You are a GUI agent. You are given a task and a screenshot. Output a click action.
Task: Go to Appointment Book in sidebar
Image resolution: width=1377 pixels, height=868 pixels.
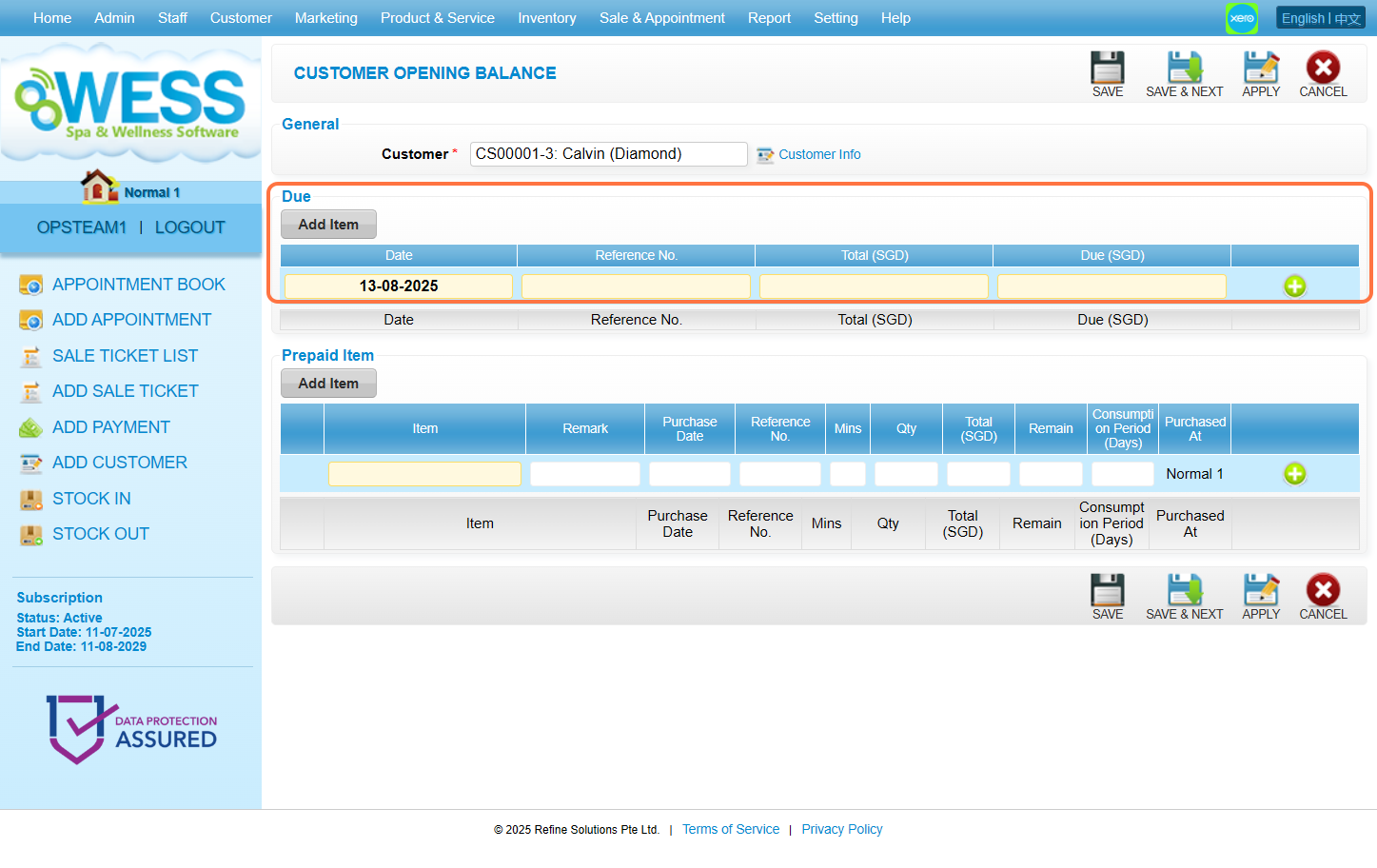(138, 285)
